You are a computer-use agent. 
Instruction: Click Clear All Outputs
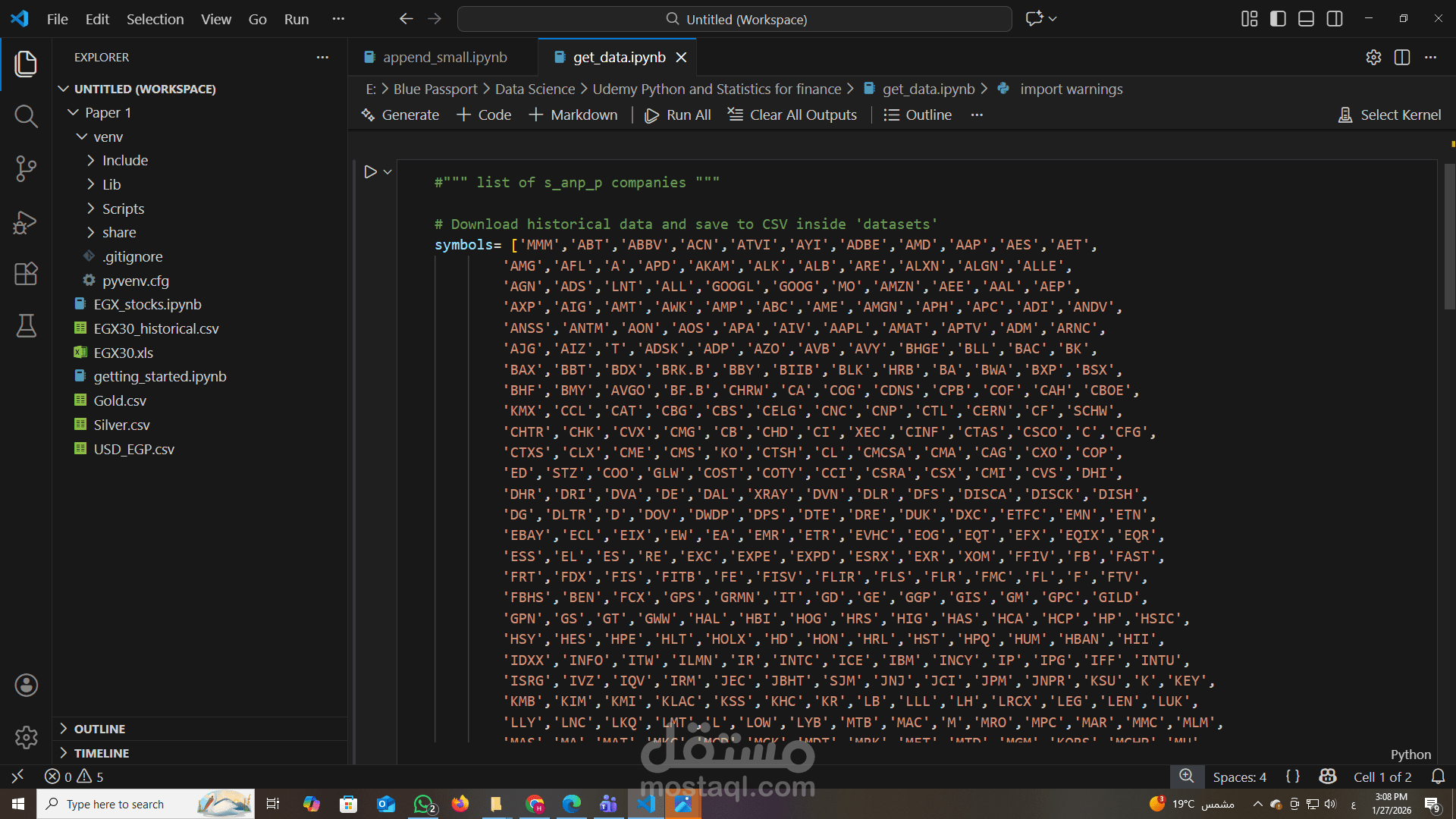[792, 115]
